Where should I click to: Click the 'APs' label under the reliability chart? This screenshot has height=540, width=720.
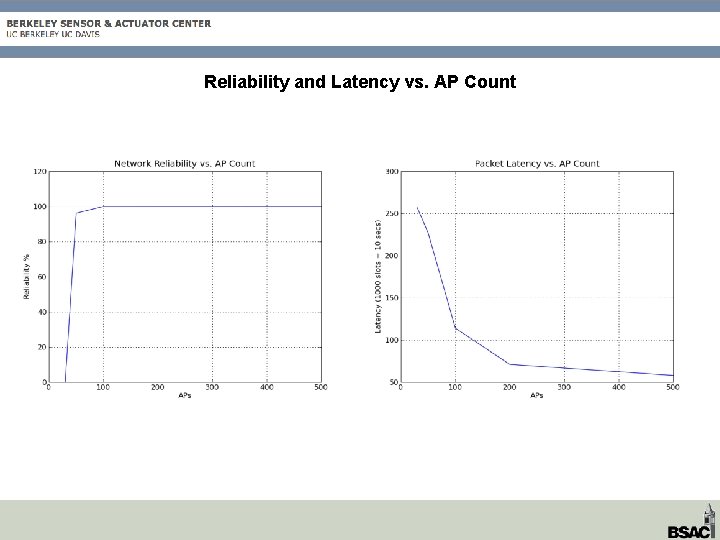(x=185, y=395)
